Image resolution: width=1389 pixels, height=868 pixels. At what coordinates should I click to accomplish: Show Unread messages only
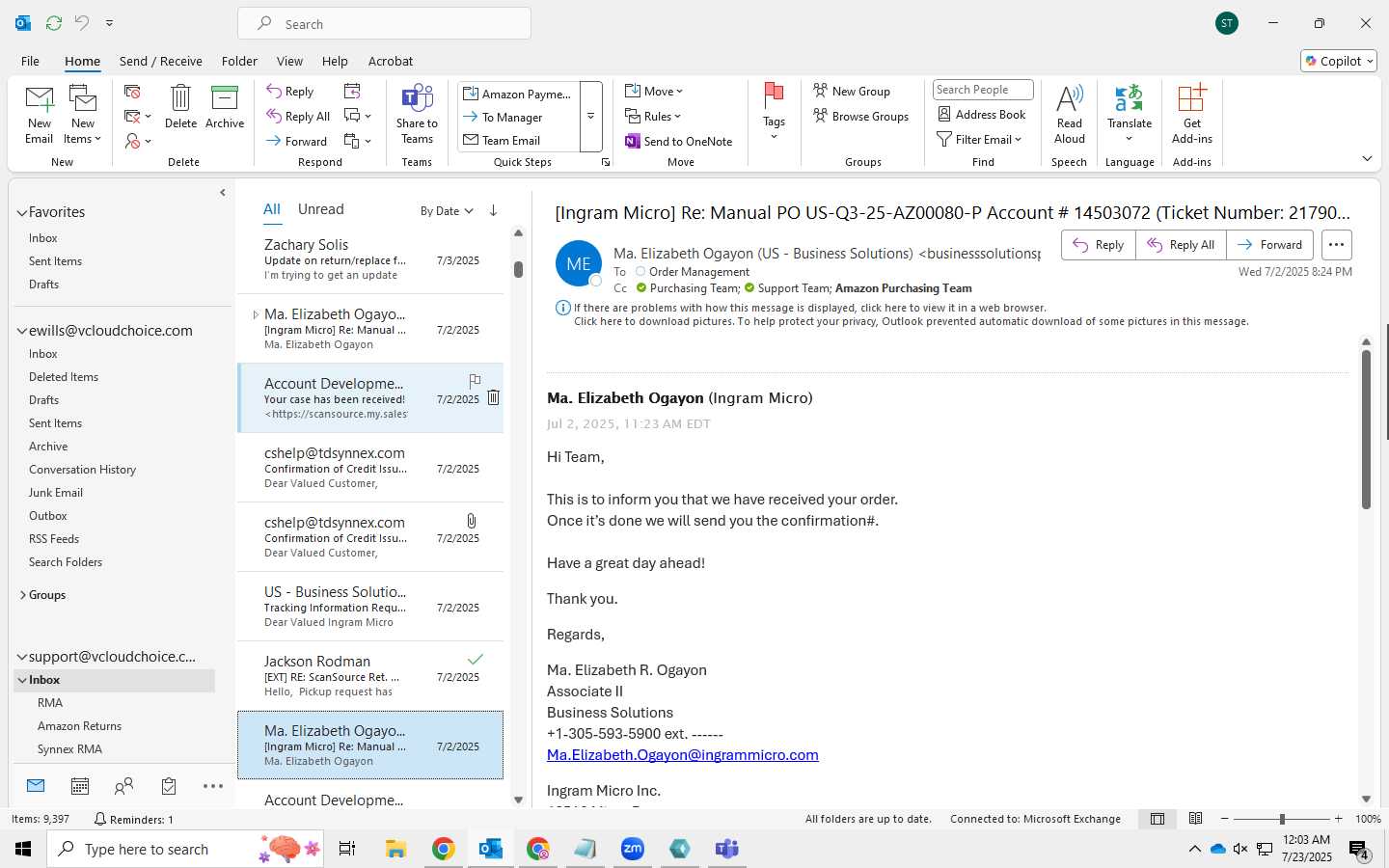coord(321,209)
